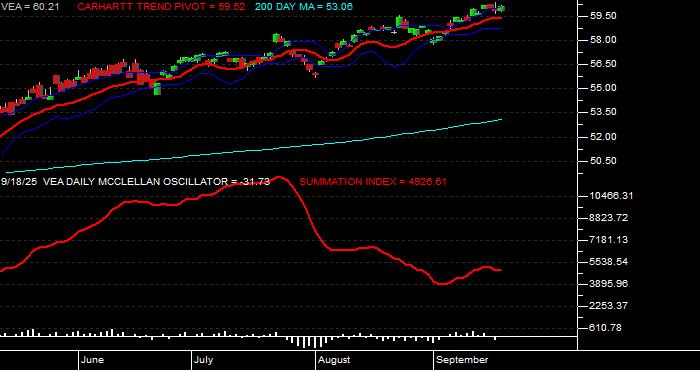700x370 pixels.
Task: Click the June month marker on timeline
Action: pyautogui.click(x=93, y=360)
